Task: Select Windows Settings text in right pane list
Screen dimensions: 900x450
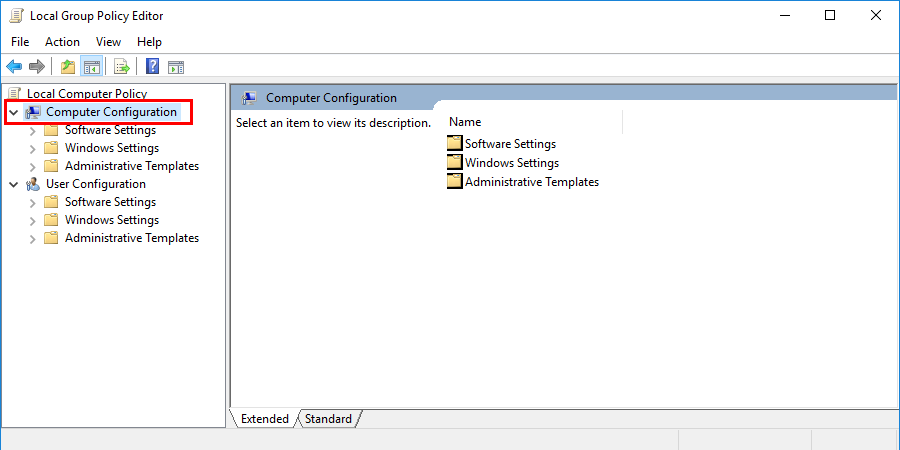Action: (512, 163)
